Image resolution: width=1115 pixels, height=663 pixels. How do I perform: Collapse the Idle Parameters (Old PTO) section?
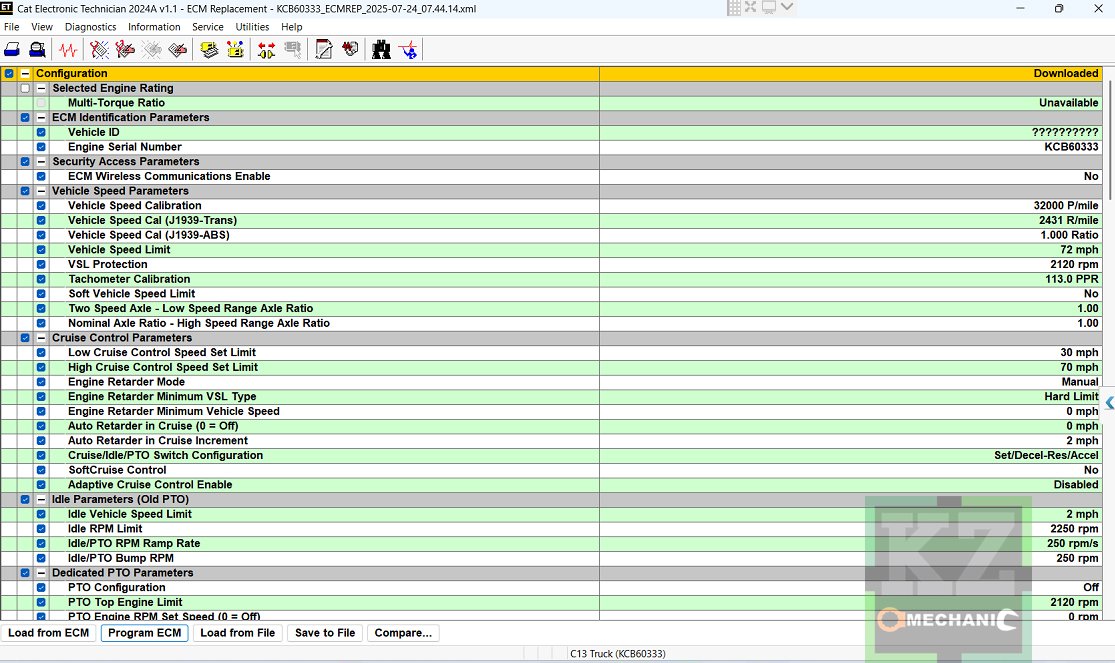(x=41, y=499)
